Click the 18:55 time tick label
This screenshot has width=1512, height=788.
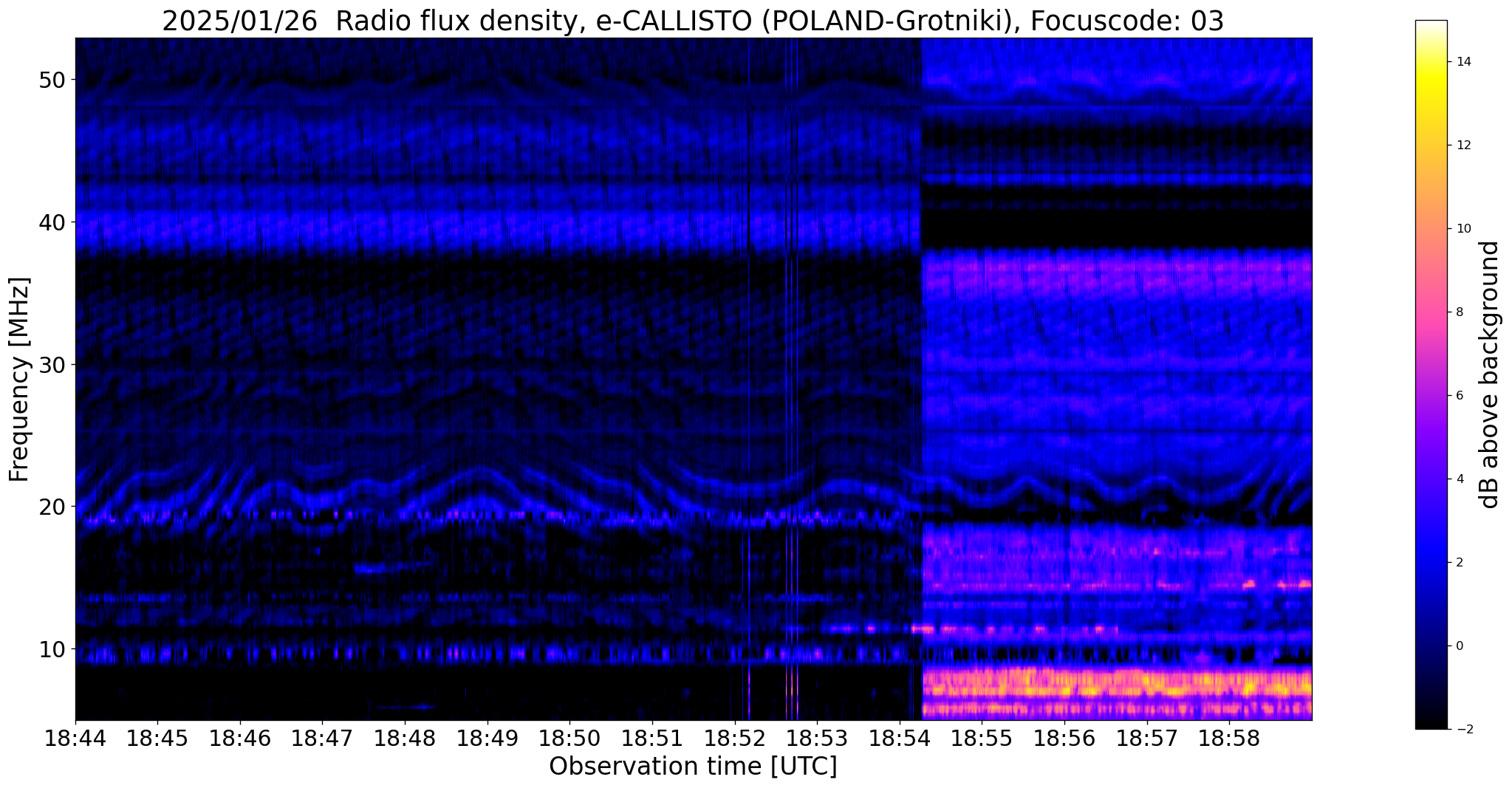coord(982,739)
